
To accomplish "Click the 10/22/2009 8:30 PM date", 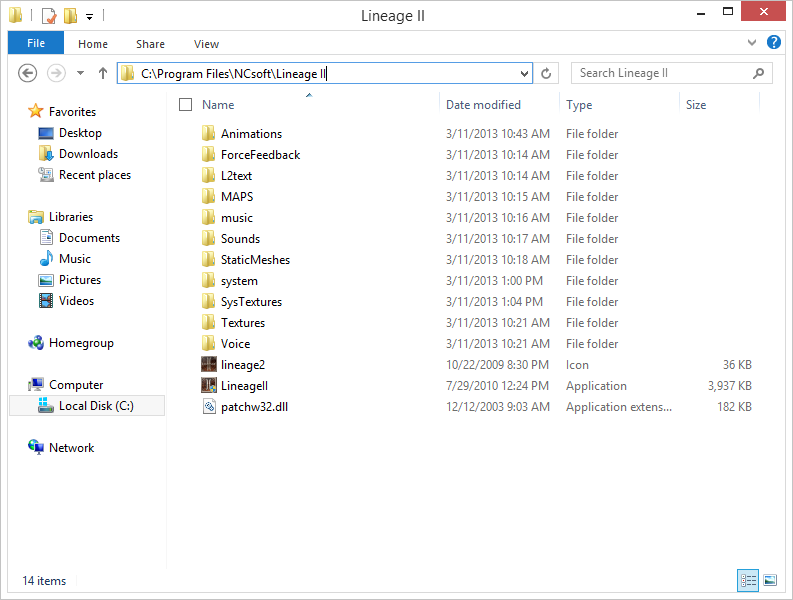I will [497, 365].
